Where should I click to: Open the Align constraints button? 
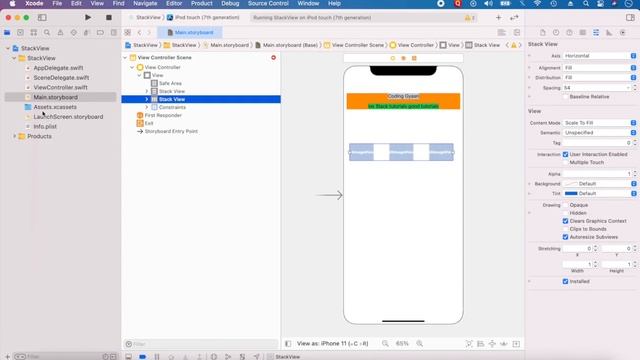(480, 344)
